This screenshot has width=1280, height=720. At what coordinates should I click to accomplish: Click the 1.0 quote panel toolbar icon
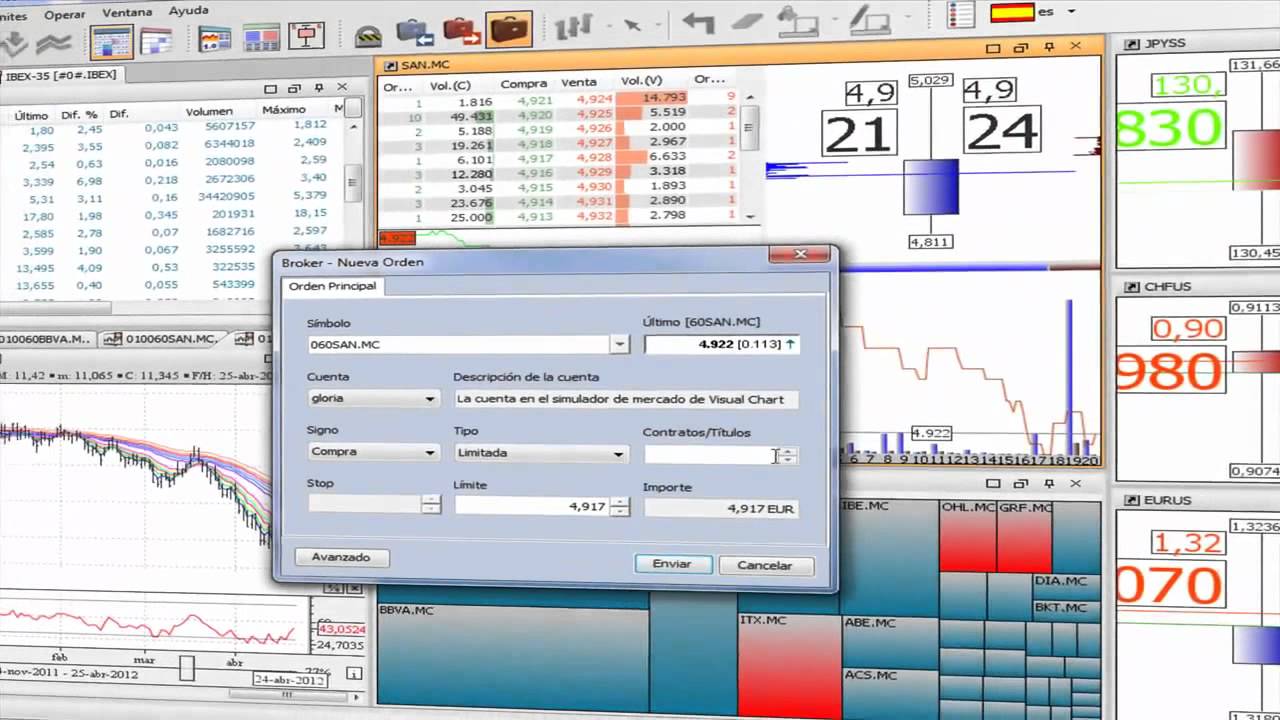[215, 39]
